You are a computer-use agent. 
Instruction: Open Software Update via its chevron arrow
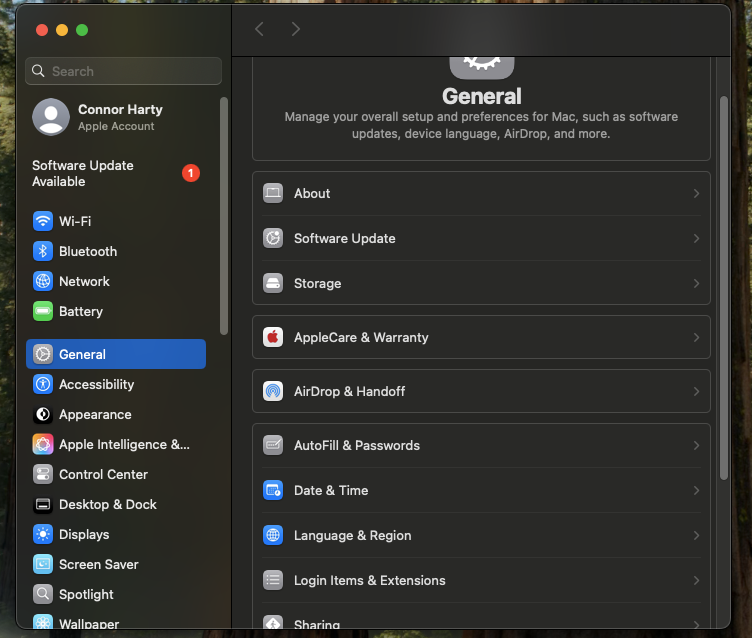coord(696,238)
